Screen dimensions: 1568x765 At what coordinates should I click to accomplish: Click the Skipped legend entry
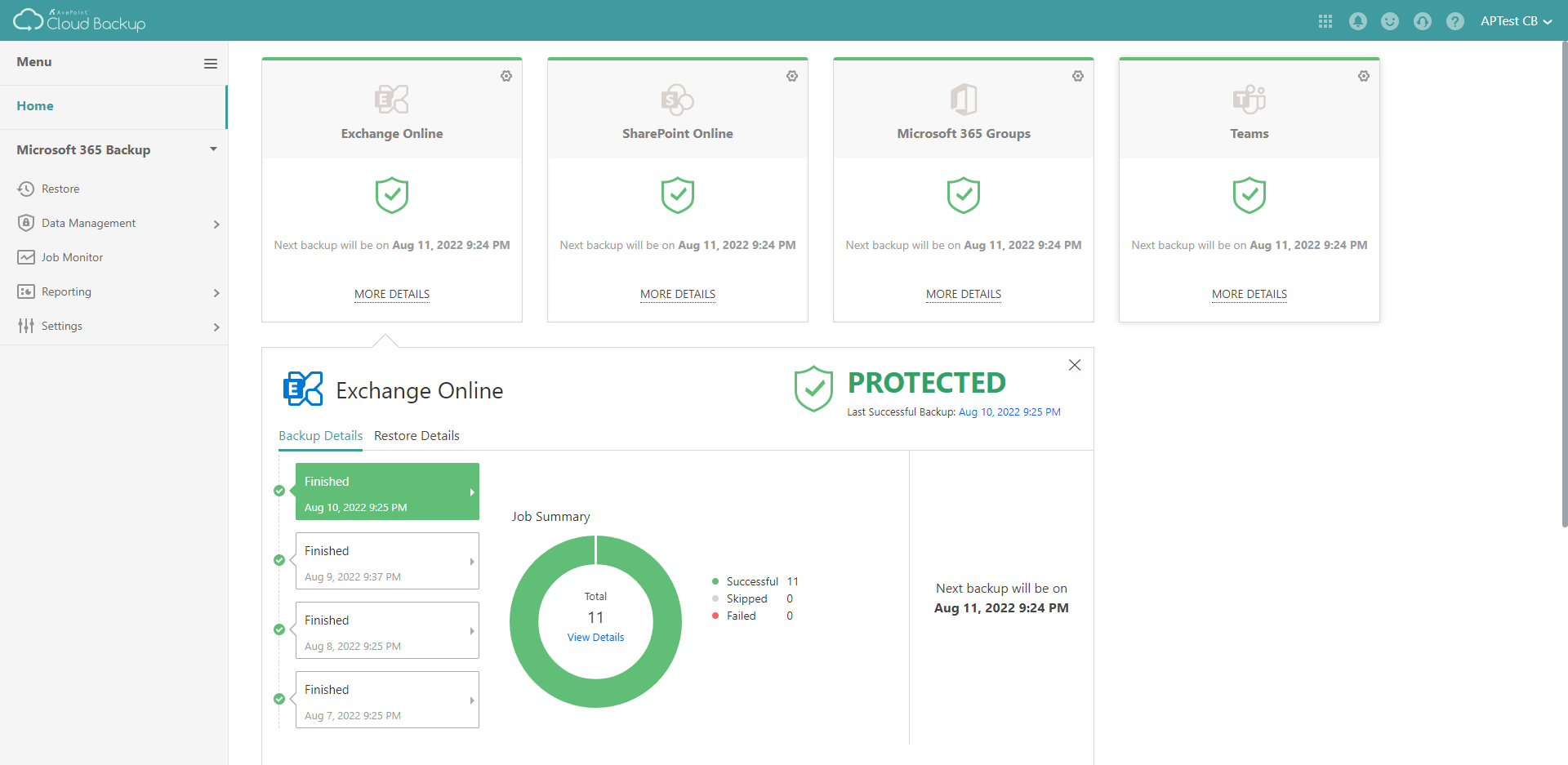[752, 598]
